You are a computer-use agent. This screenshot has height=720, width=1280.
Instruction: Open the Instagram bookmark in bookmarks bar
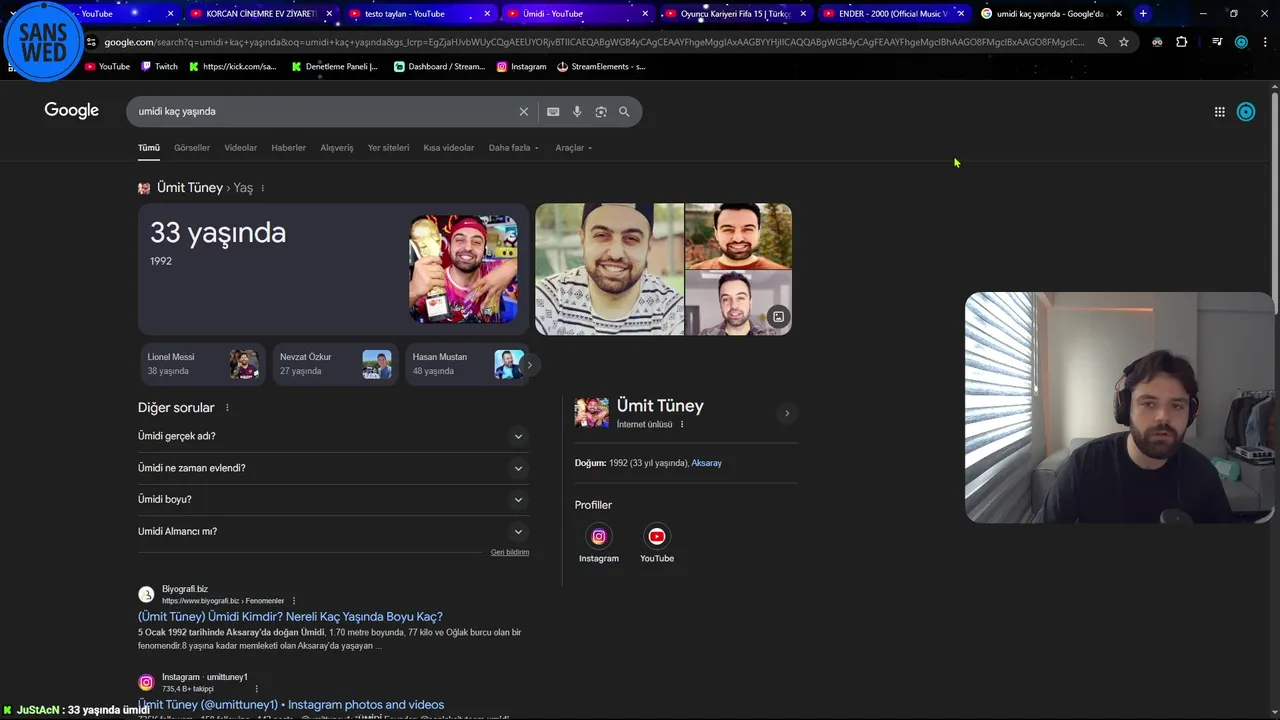tap(521, 67)
